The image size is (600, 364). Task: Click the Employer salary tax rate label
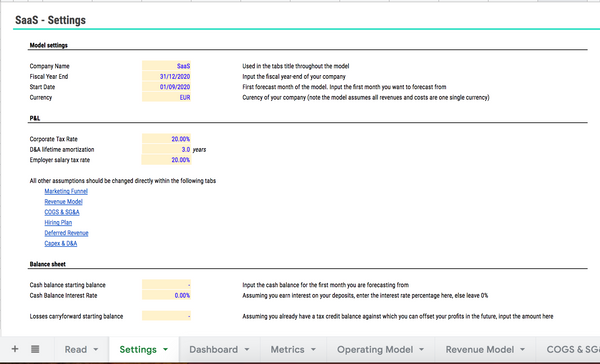(x=60, y=160)
